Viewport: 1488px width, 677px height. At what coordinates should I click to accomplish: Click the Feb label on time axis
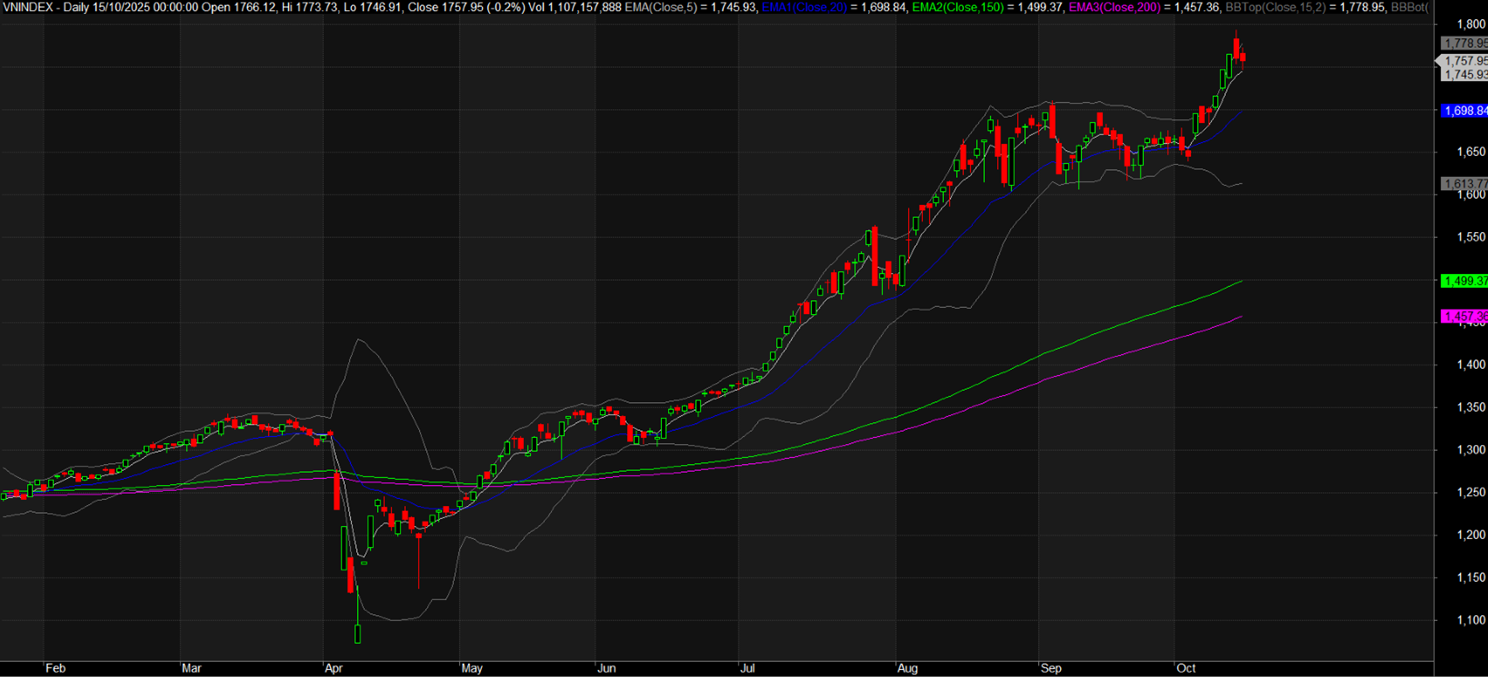[x=58, y=667]
